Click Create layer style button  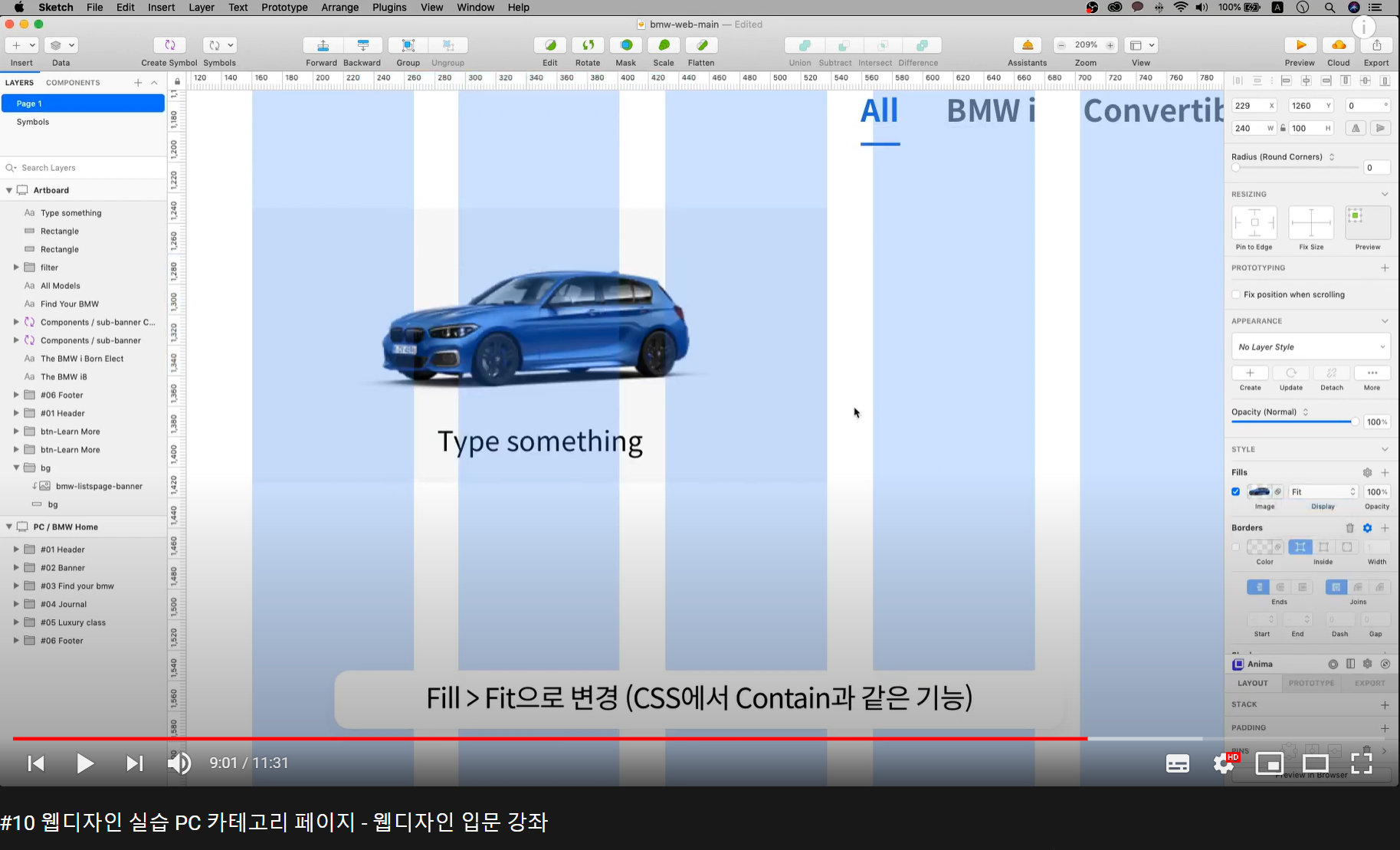1250,373
